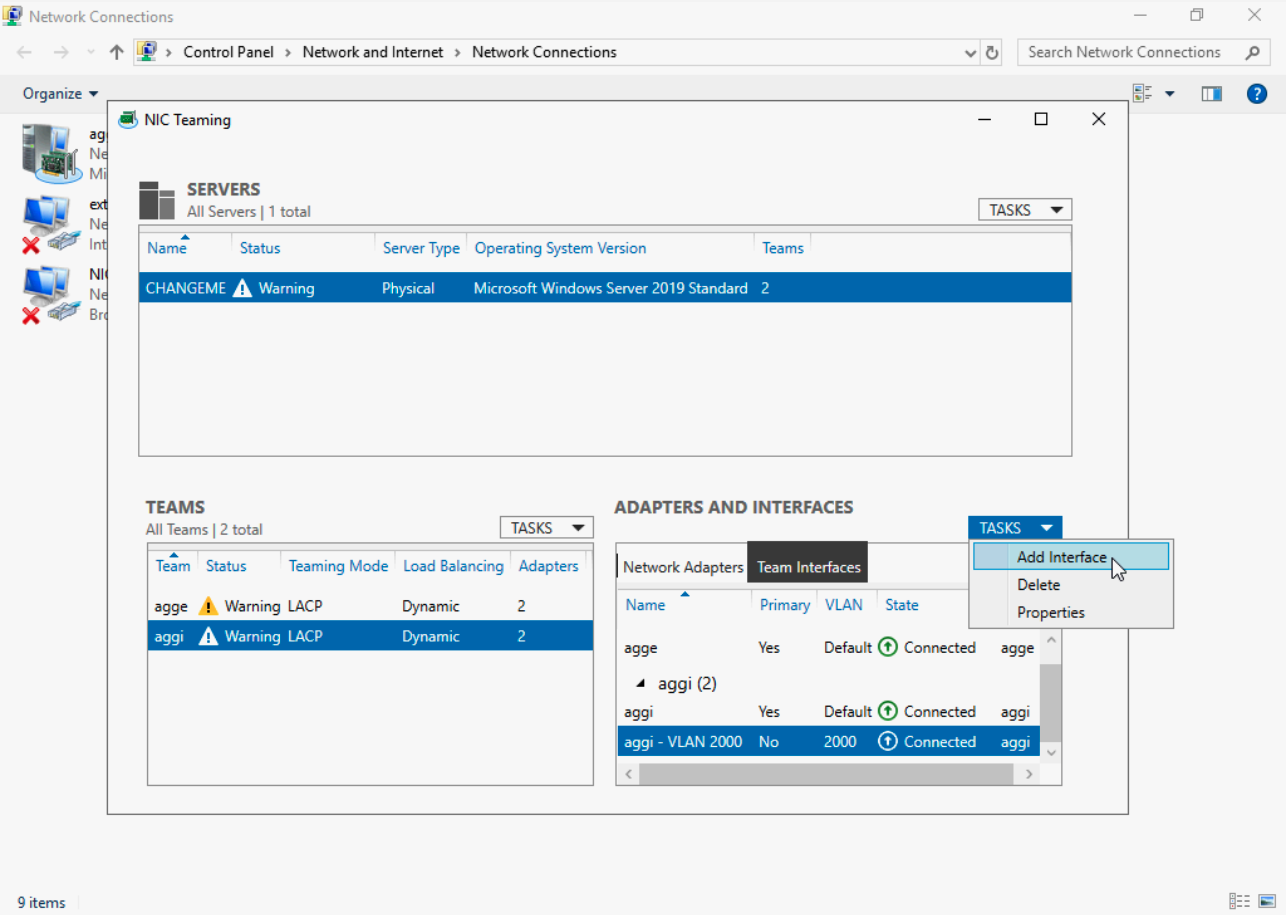Image resolution: width=1286 pixels, height=915 pixels.
Task: Click the large icons view in status bar
Action: click(1266, 901)
